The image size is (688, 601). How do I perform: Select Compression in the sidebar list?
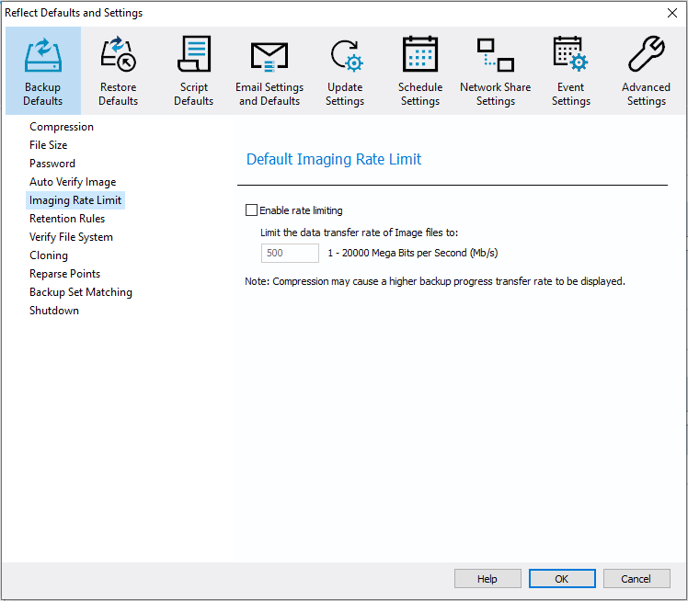click(61, 127)
